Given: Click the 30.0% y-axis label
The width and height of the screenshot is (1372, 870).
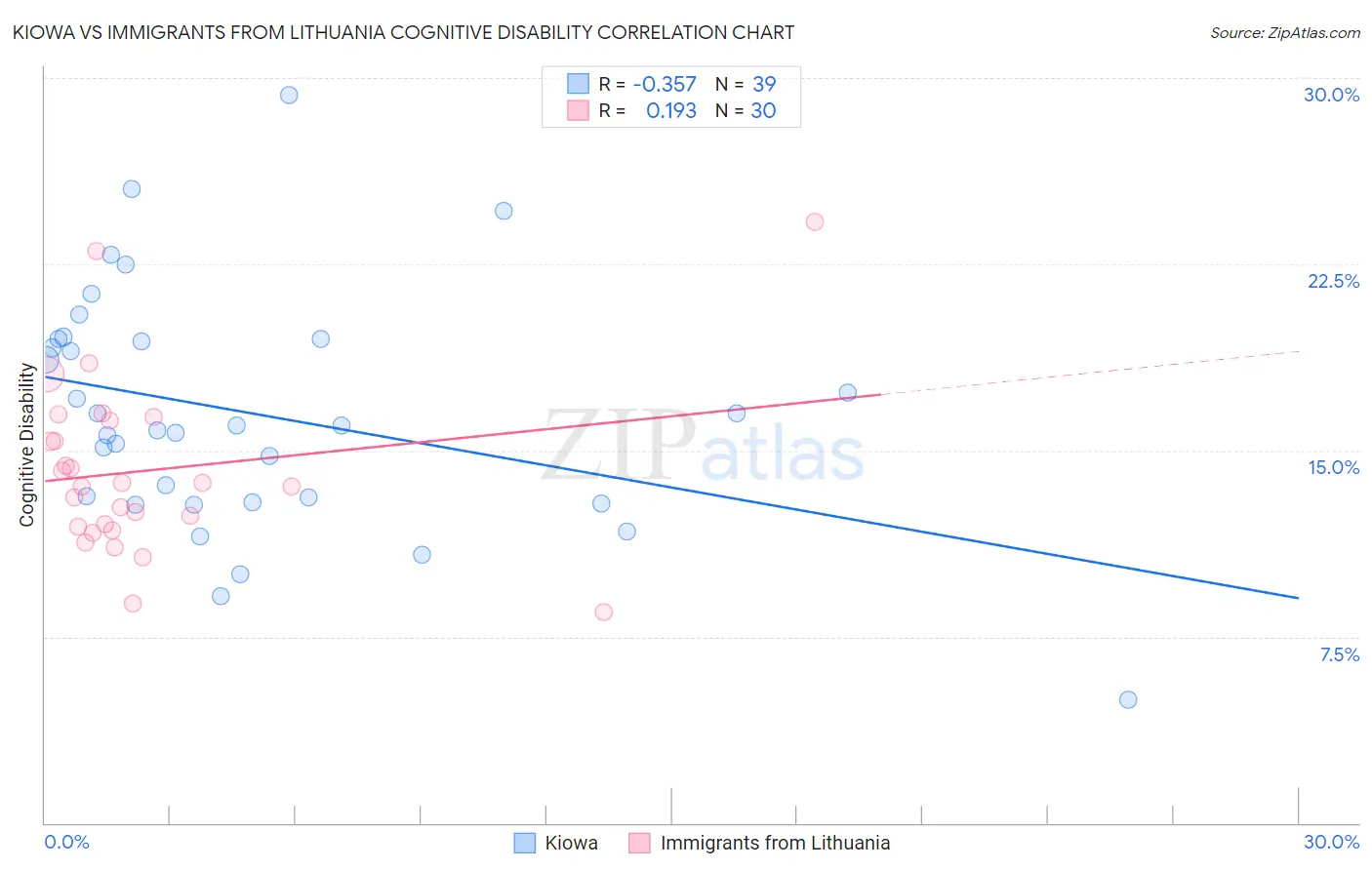Looking at the screenshot, I should (x=1331, y=95).
